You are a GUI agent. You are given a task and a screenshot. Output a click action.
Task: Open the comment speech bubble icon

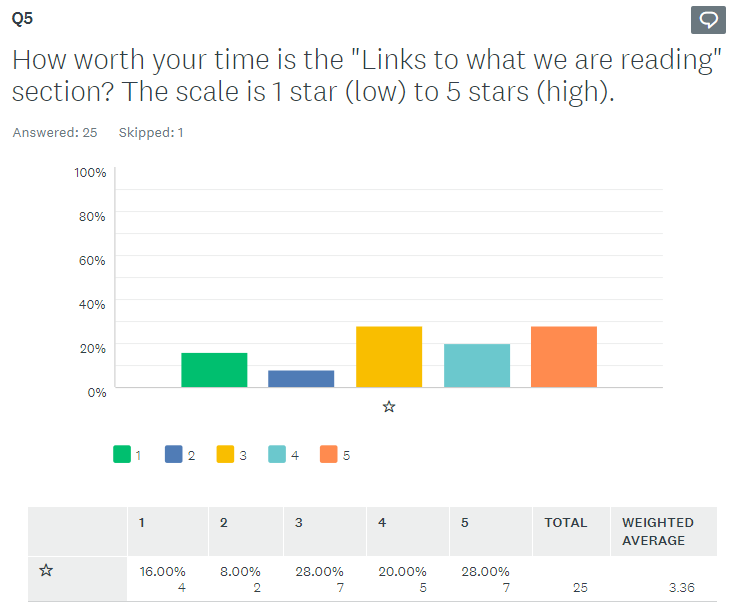coord(708,20)
